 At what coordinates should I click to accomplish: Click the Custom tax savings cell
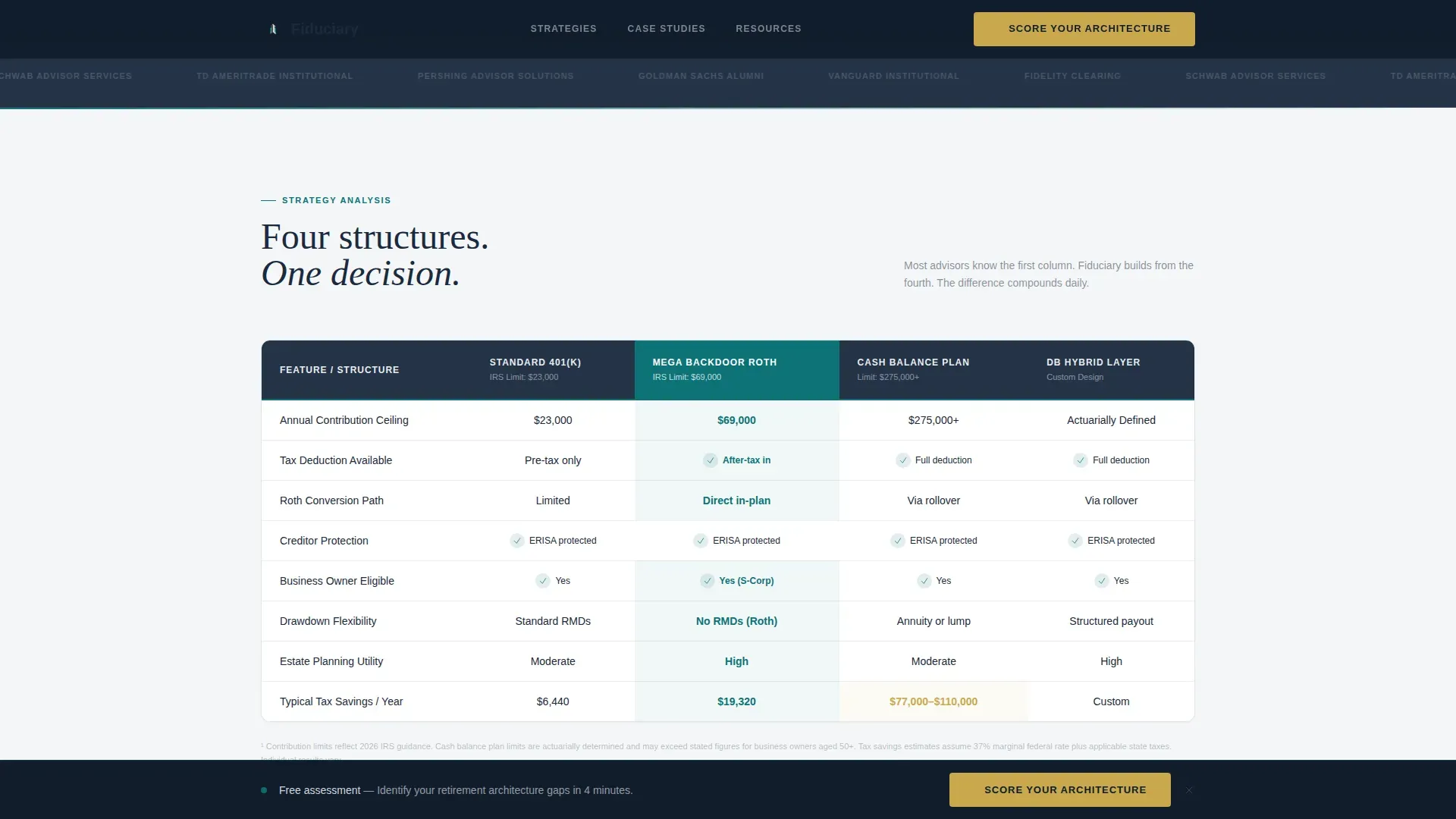click(x=1111, y=701)
